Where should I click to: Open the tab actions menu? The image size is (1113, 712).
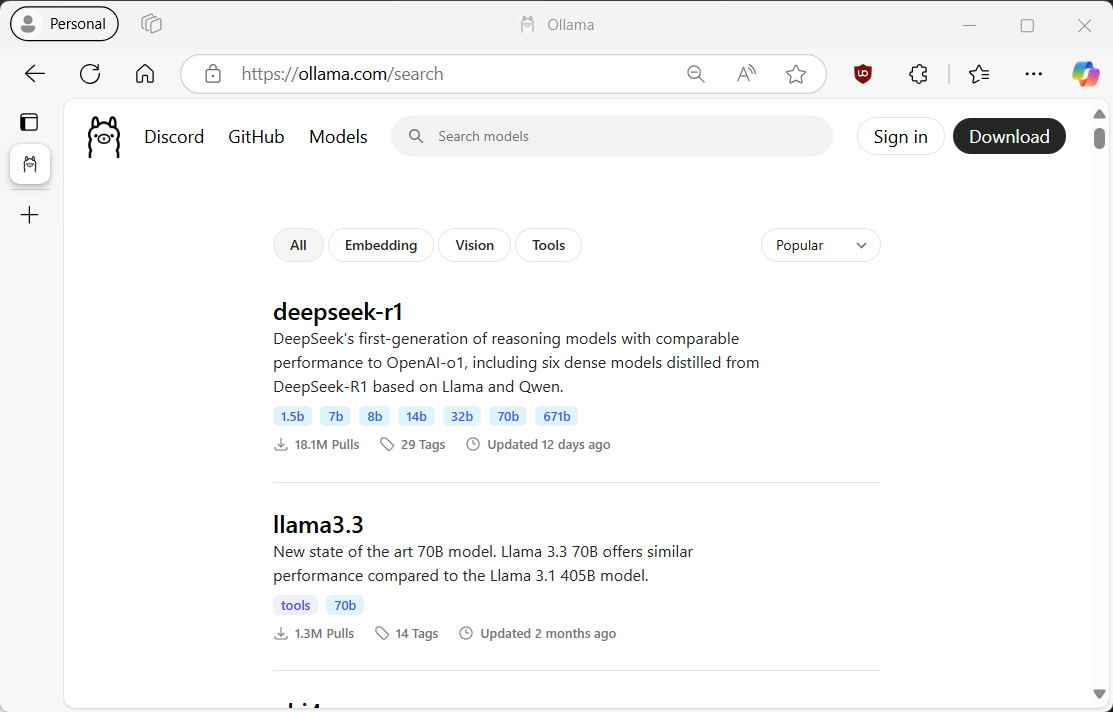click(x=29, y=122)
